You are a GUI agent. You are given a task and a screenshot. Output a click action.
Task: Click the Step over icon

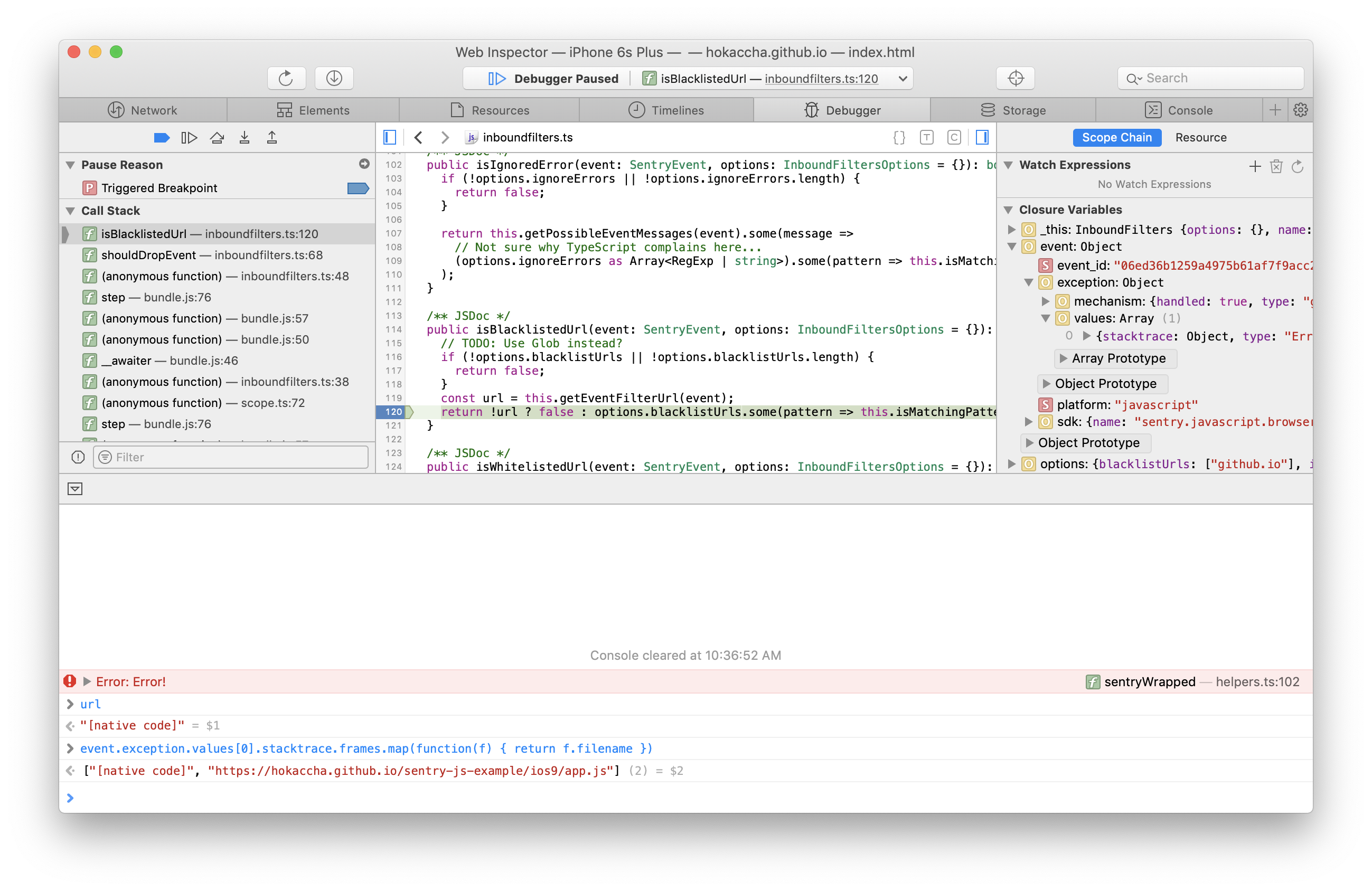pos(217,138)
